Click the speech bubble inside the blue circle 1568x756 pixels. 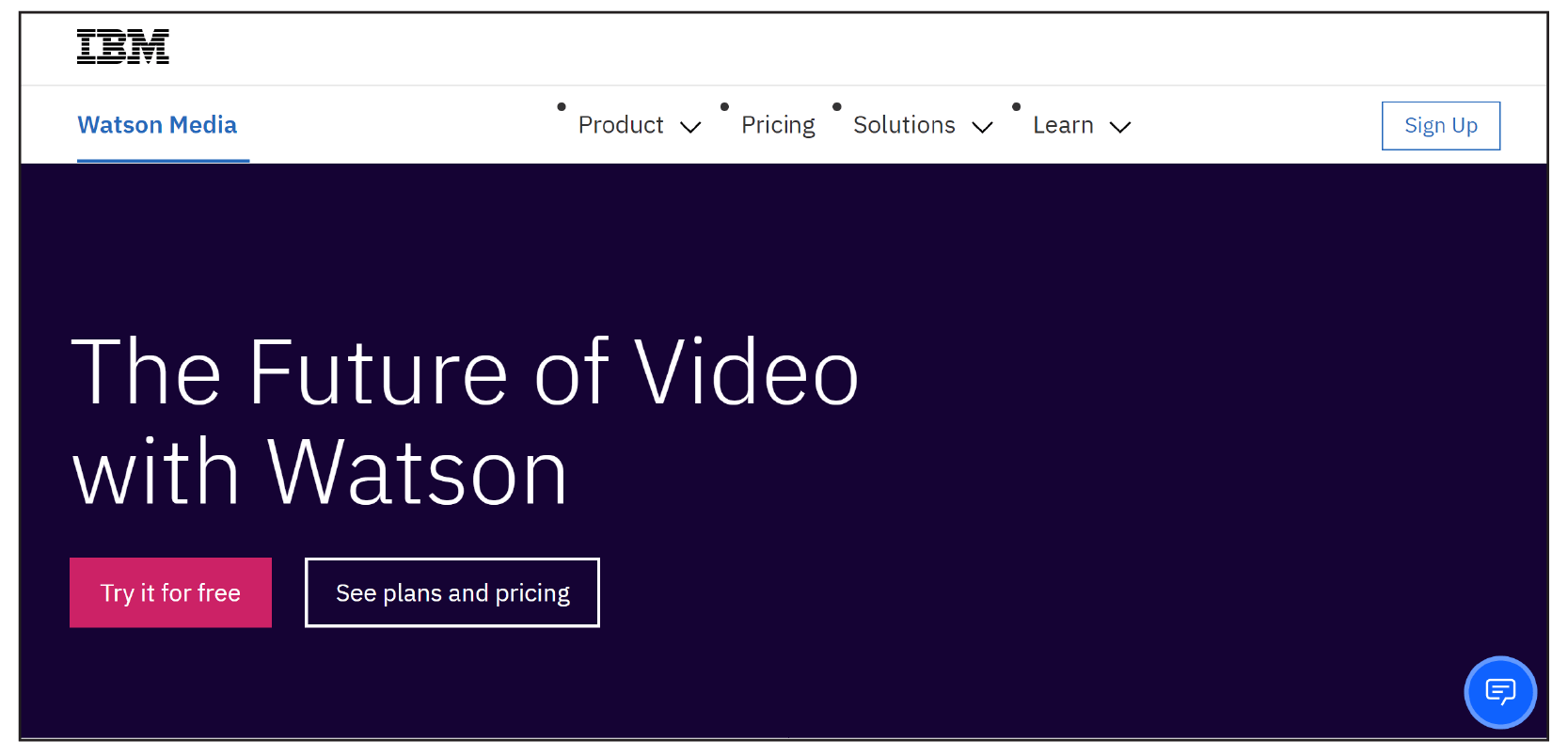coord(1500,692)
